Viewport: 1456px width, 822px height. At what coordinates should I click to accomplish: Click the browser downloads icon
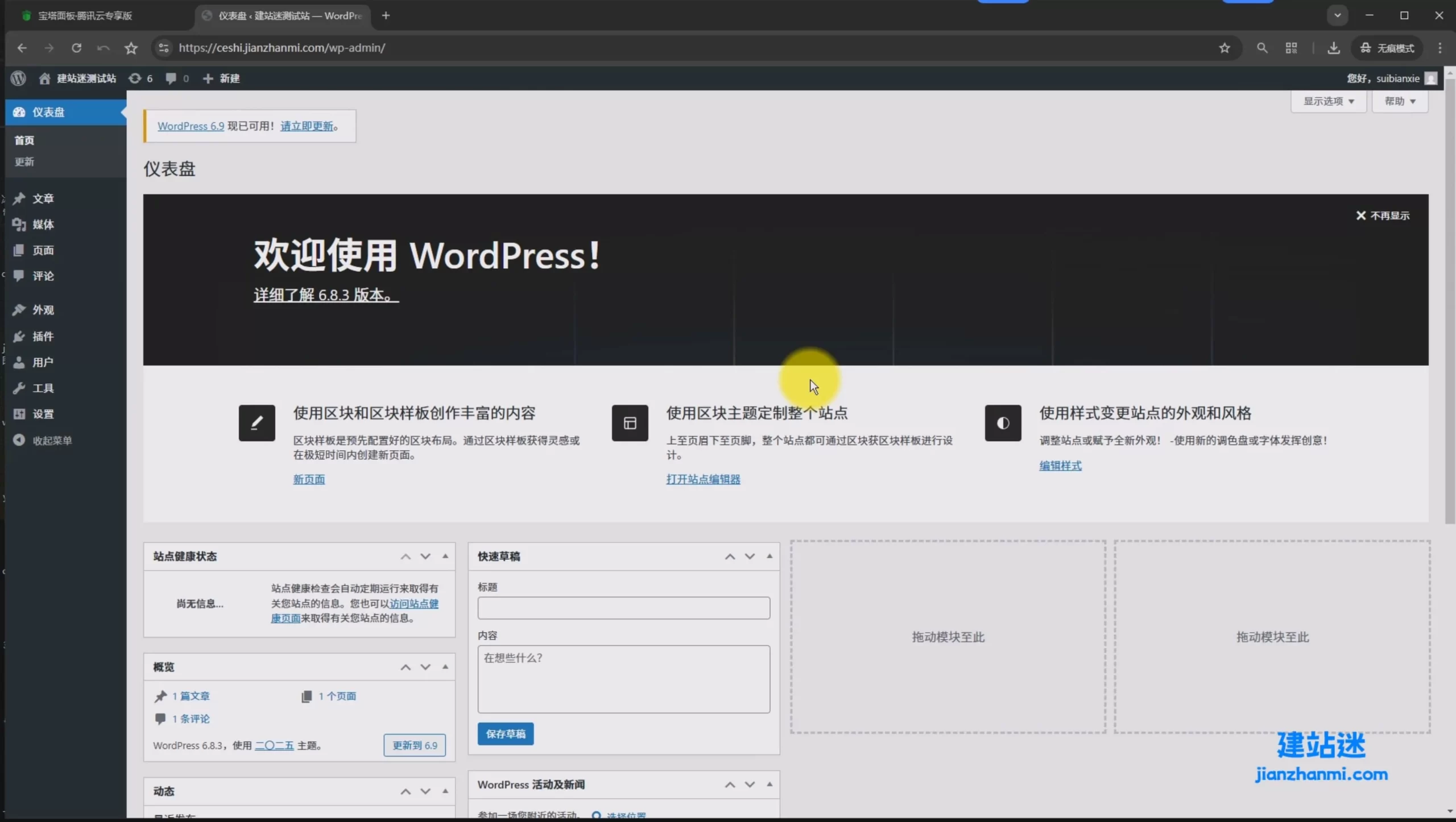pyautogui.click(x=1333, y=48)
